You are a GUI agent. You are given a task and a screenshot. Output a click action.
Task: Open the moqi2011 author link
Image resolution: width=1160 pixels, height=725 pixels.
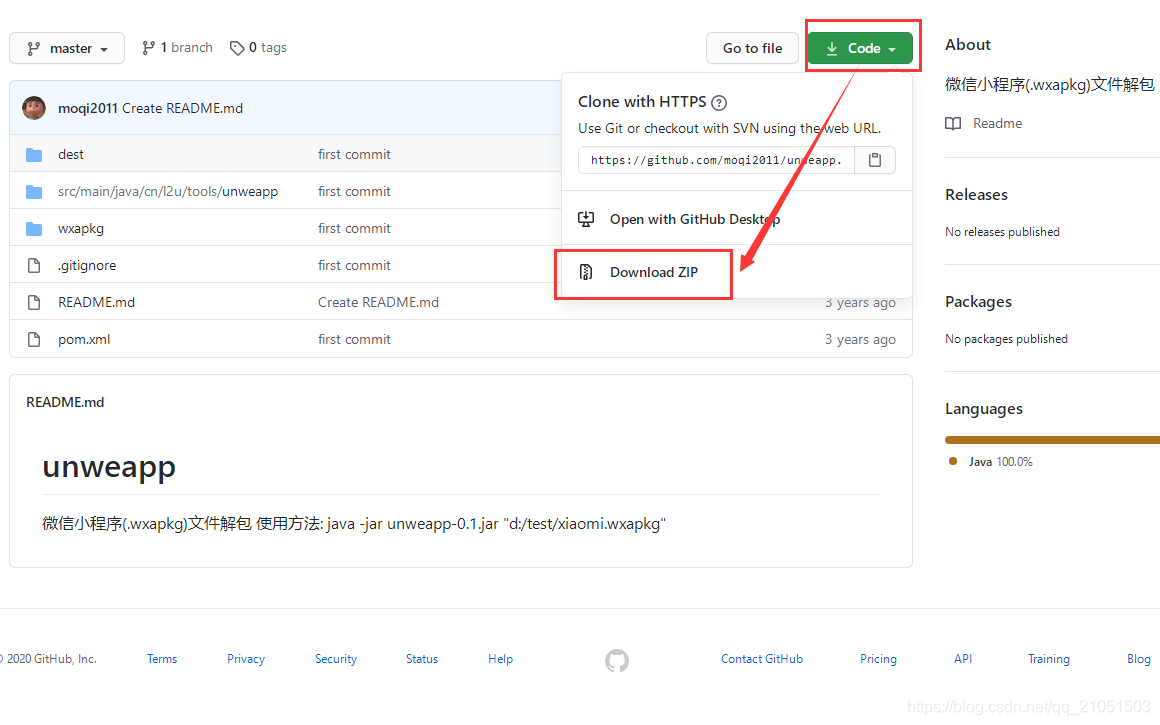(87, 108)
